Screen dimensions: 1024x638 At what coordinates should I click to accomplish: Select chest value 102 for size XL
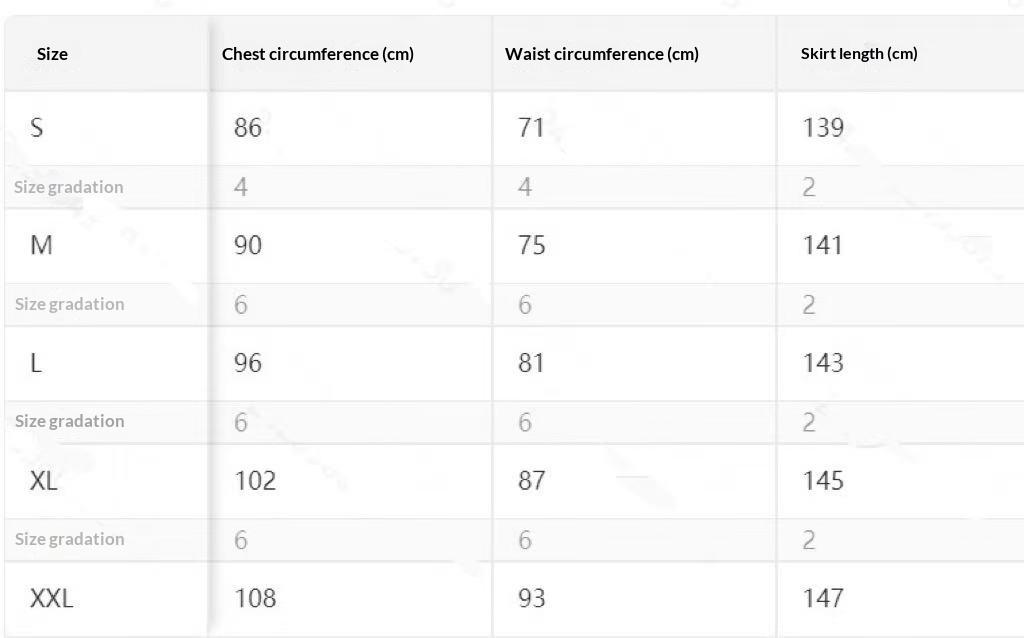[255, 481]
